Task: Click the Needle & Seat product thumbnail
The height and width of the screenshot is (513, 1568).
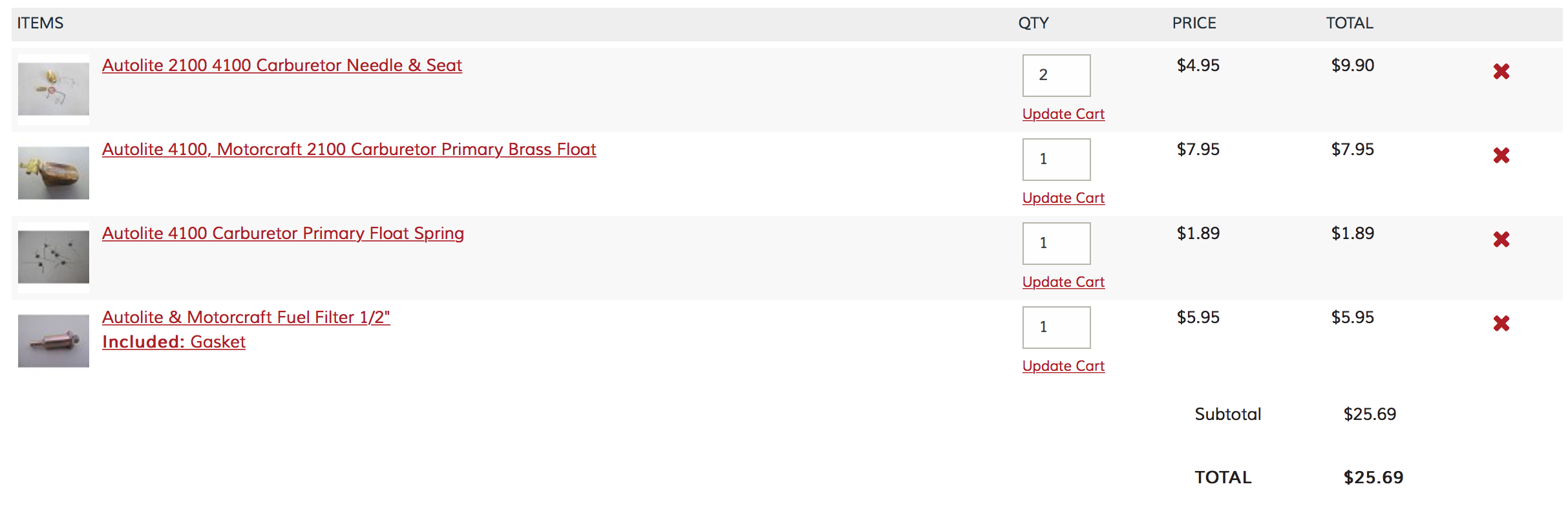Action: (x=54, y=89)
